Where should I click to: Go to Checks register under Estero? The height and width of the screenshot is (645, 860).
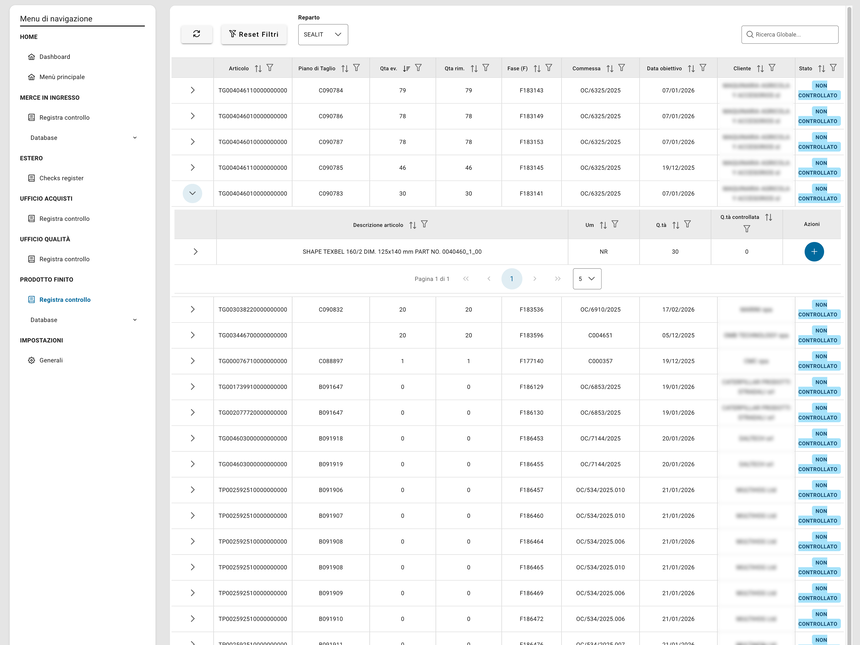[61, 178]
